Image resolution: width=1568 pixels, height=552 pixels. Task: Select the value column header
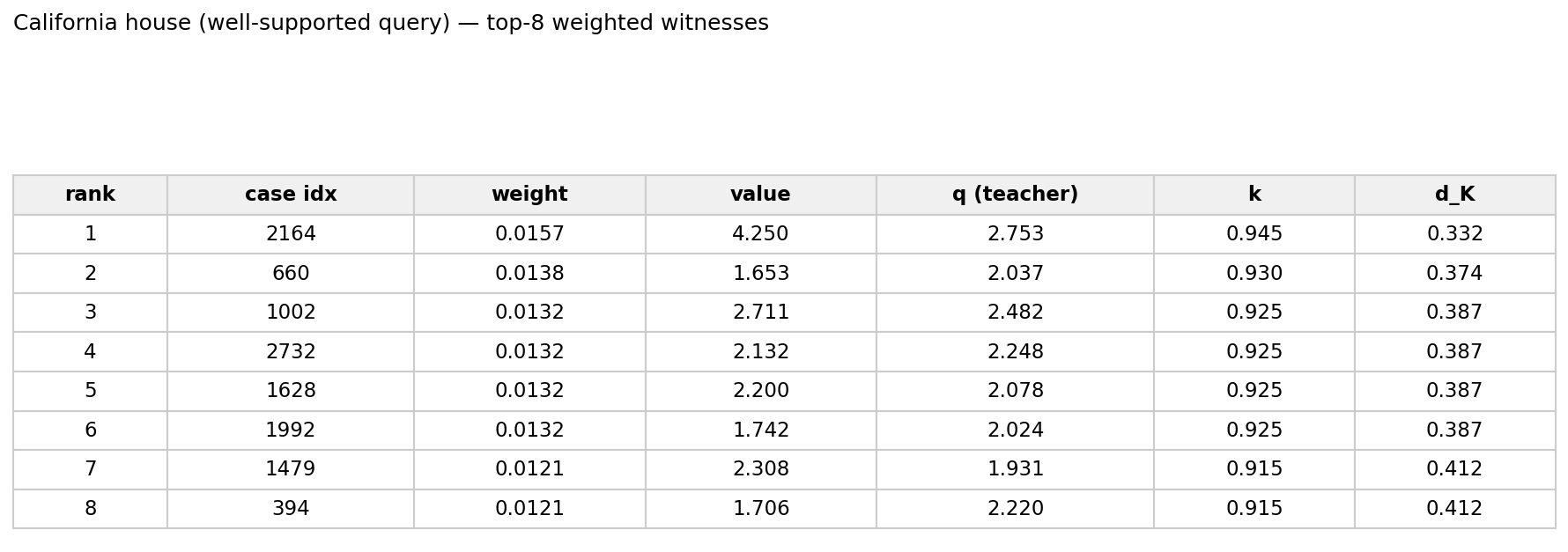pos(760,195)
